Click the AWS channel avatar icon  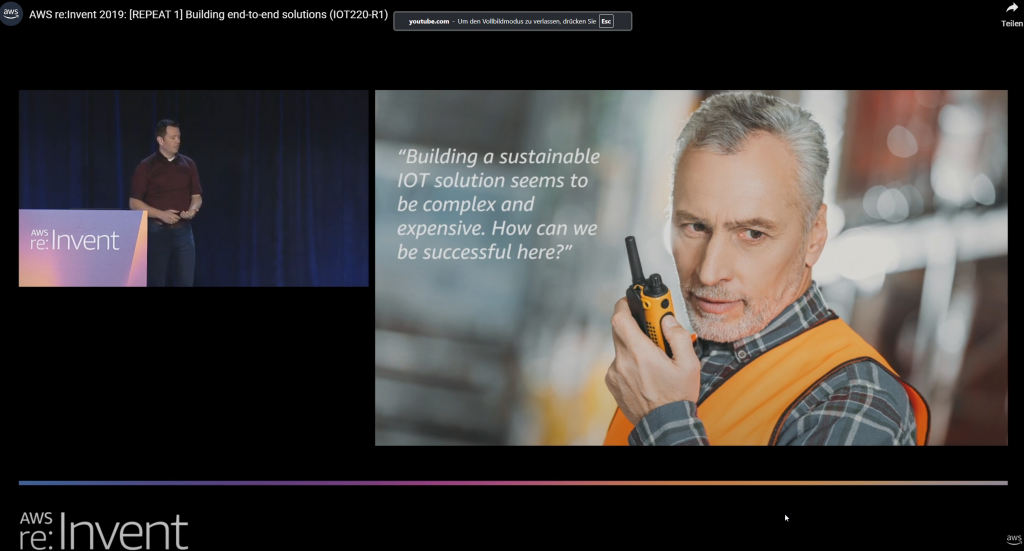click(x=12, y=14)
